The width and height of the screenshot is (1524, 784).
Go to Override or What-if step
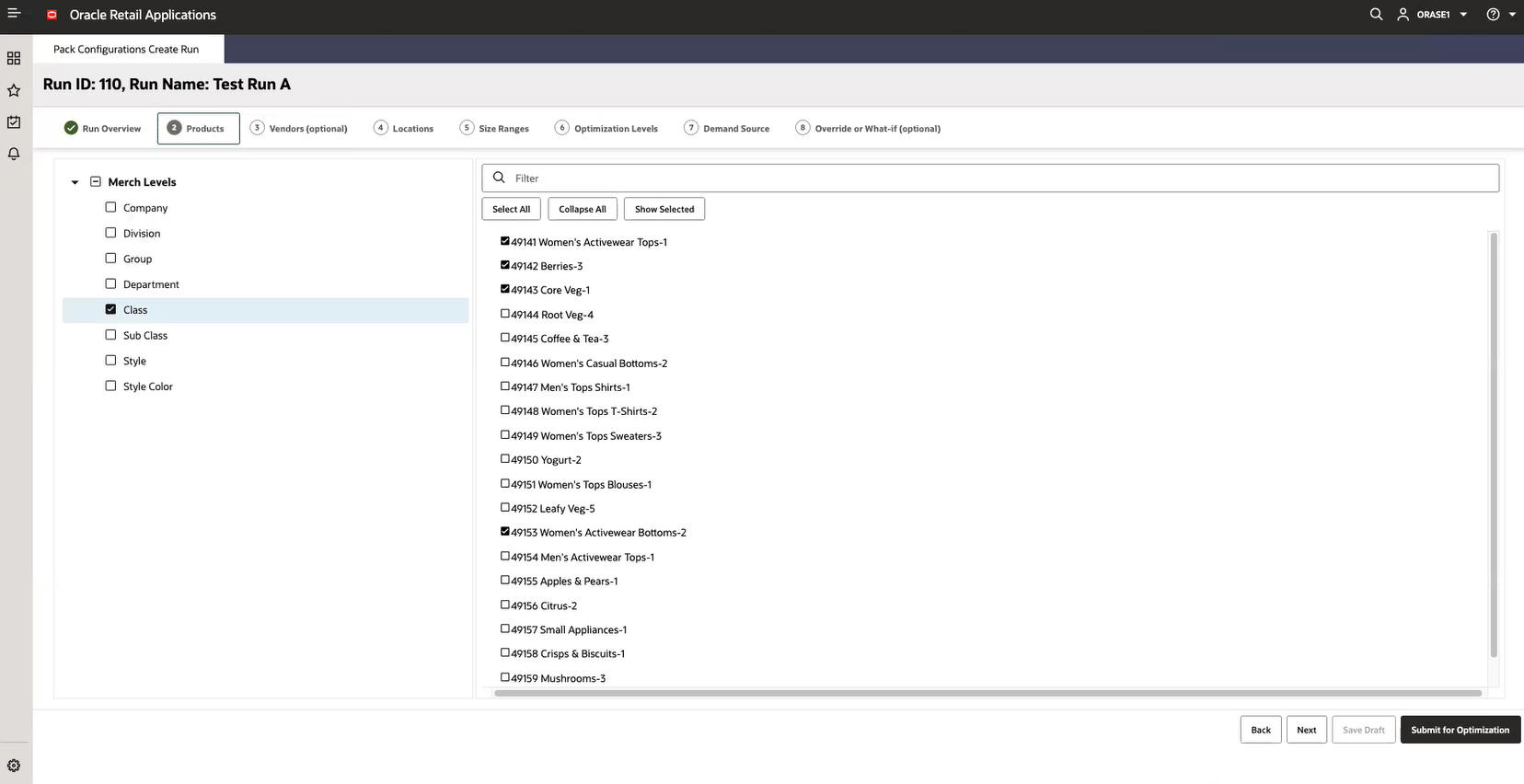868,129
